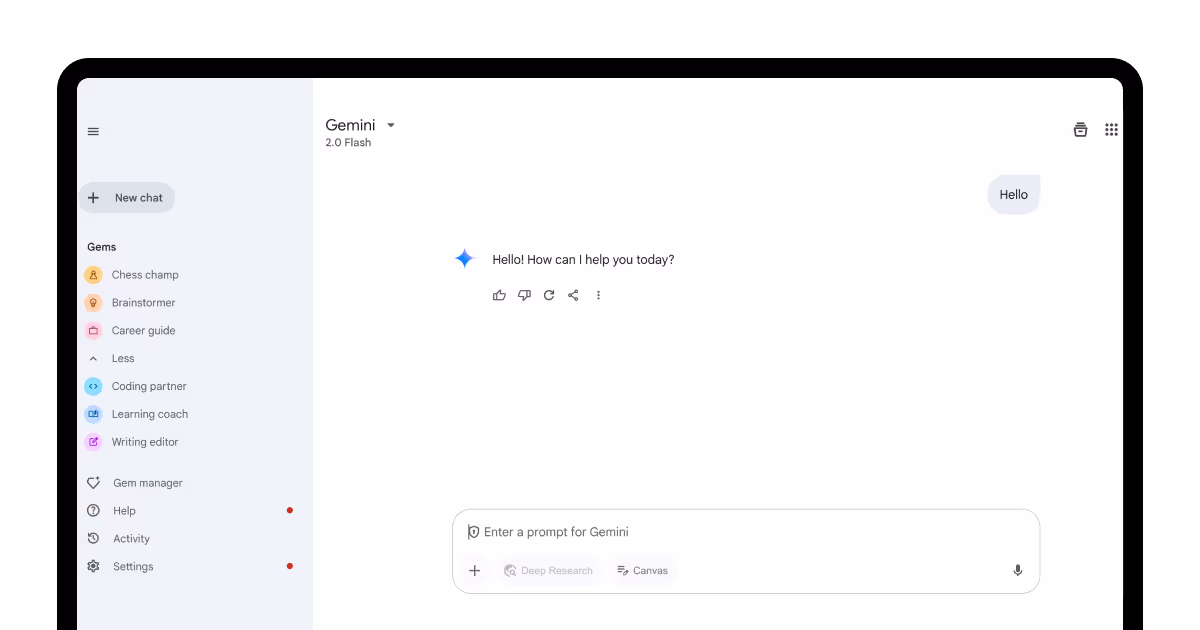Click the Gemini sparkle icon beside response

tap(464, 259)
